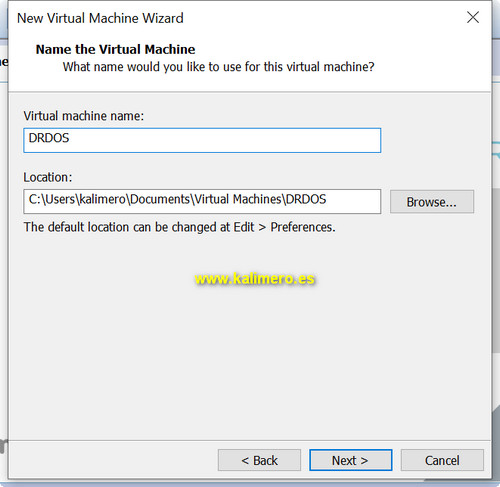Click the 'Name the Virtual Machine' heading
The image size is (500, 487).
(x=115, y=49)
